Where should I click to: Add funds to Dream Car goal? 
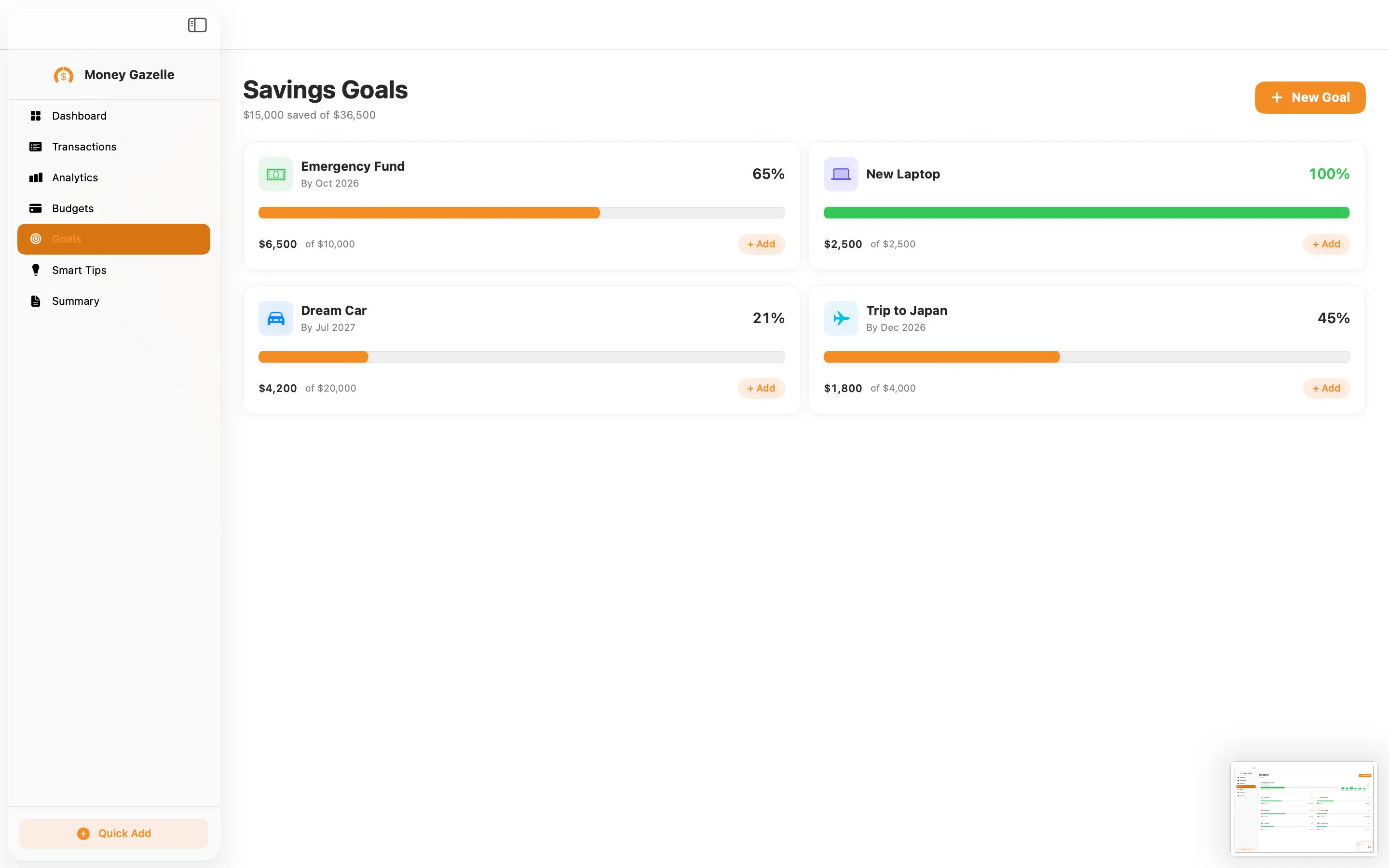pyautogui.click(x=761, y=388)
